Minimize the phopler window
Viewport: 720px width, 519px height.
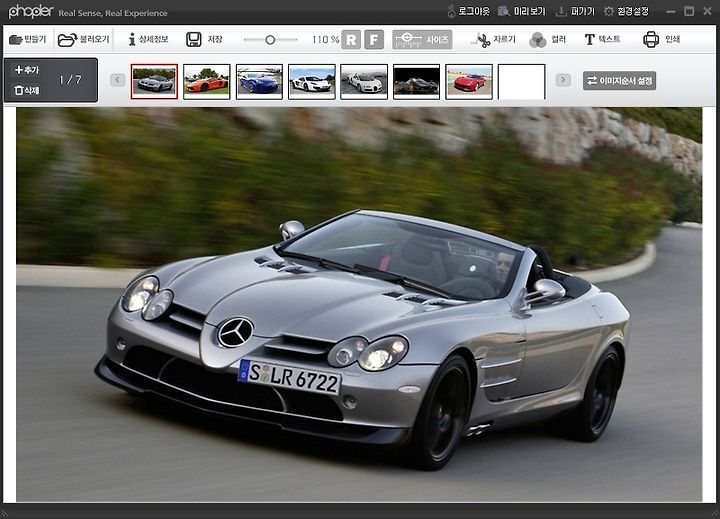pyautogui.click(x=671, y=11)
